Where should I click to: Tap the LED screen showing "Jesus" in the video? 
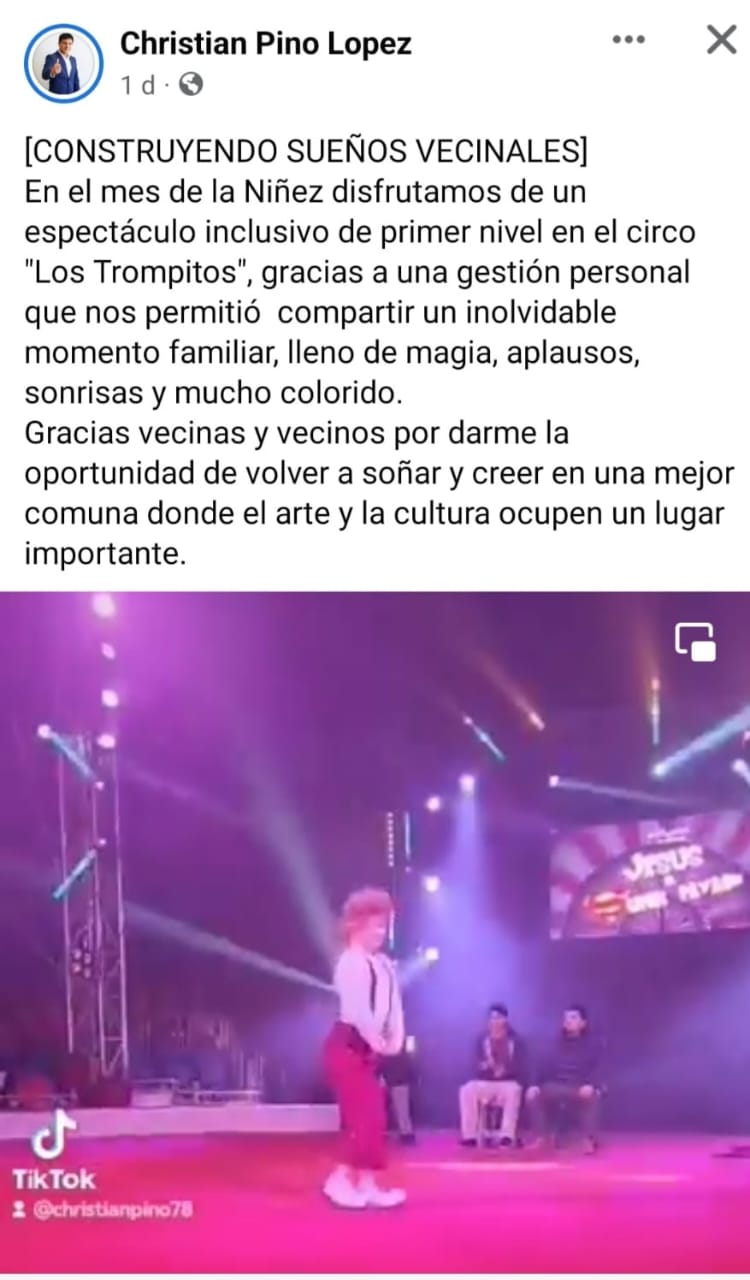pyautogui.click(x=649, y=875)
